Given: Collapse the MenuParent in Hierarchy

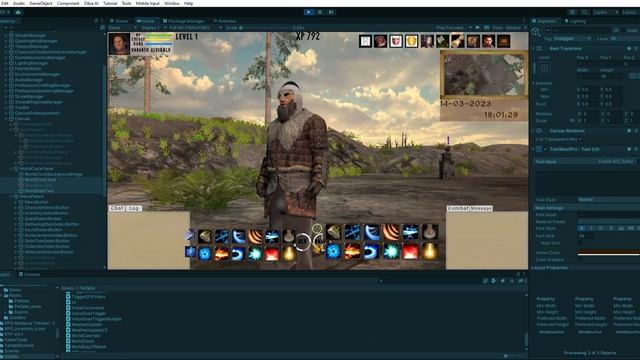Looking at the screenshot, I should coord(11,196).
